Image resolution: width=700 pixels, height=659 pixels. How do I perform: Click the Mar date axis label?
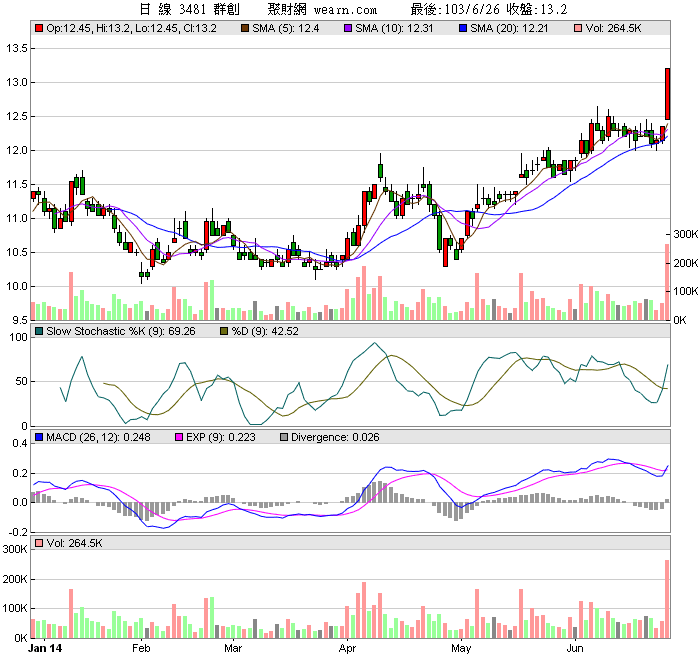[233, 648]
